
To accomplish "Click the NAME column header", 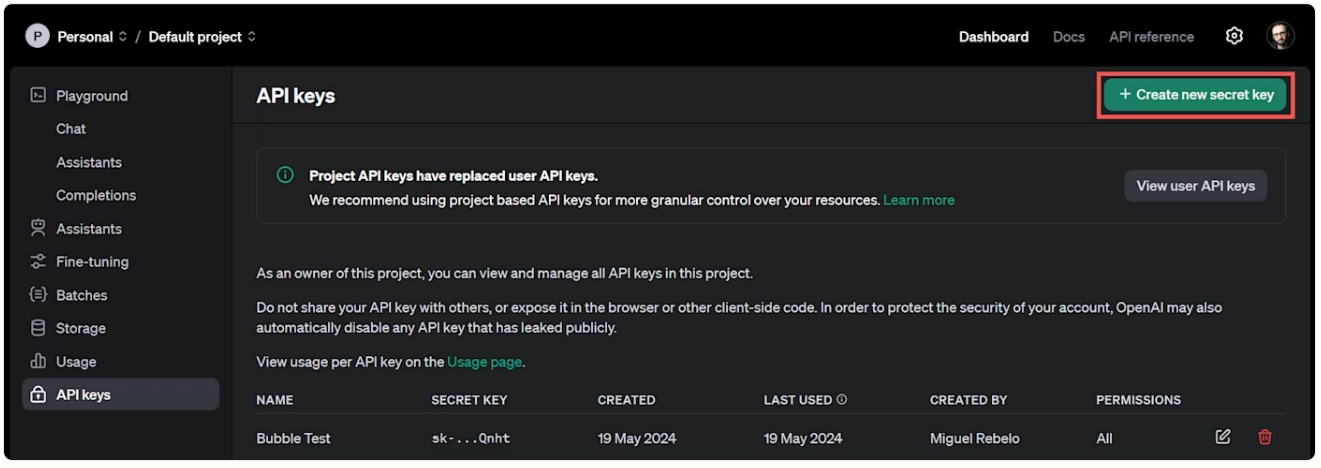I will click(x=275, y=400).
